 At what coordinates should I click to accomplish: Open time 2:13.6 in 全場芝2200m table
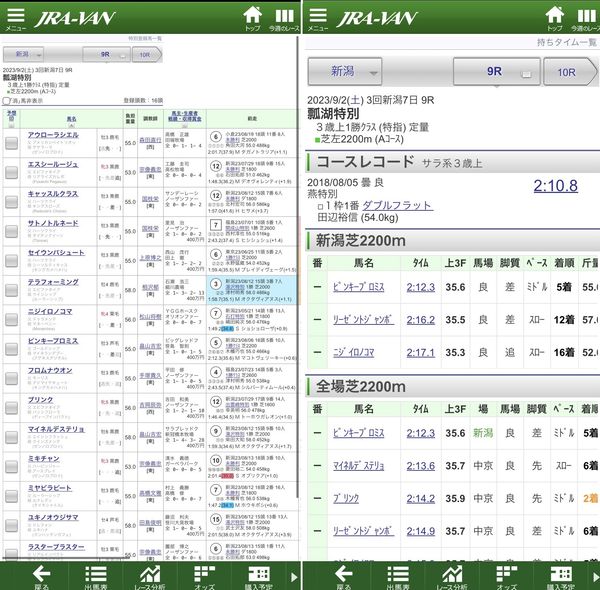(x=421, y=466)
